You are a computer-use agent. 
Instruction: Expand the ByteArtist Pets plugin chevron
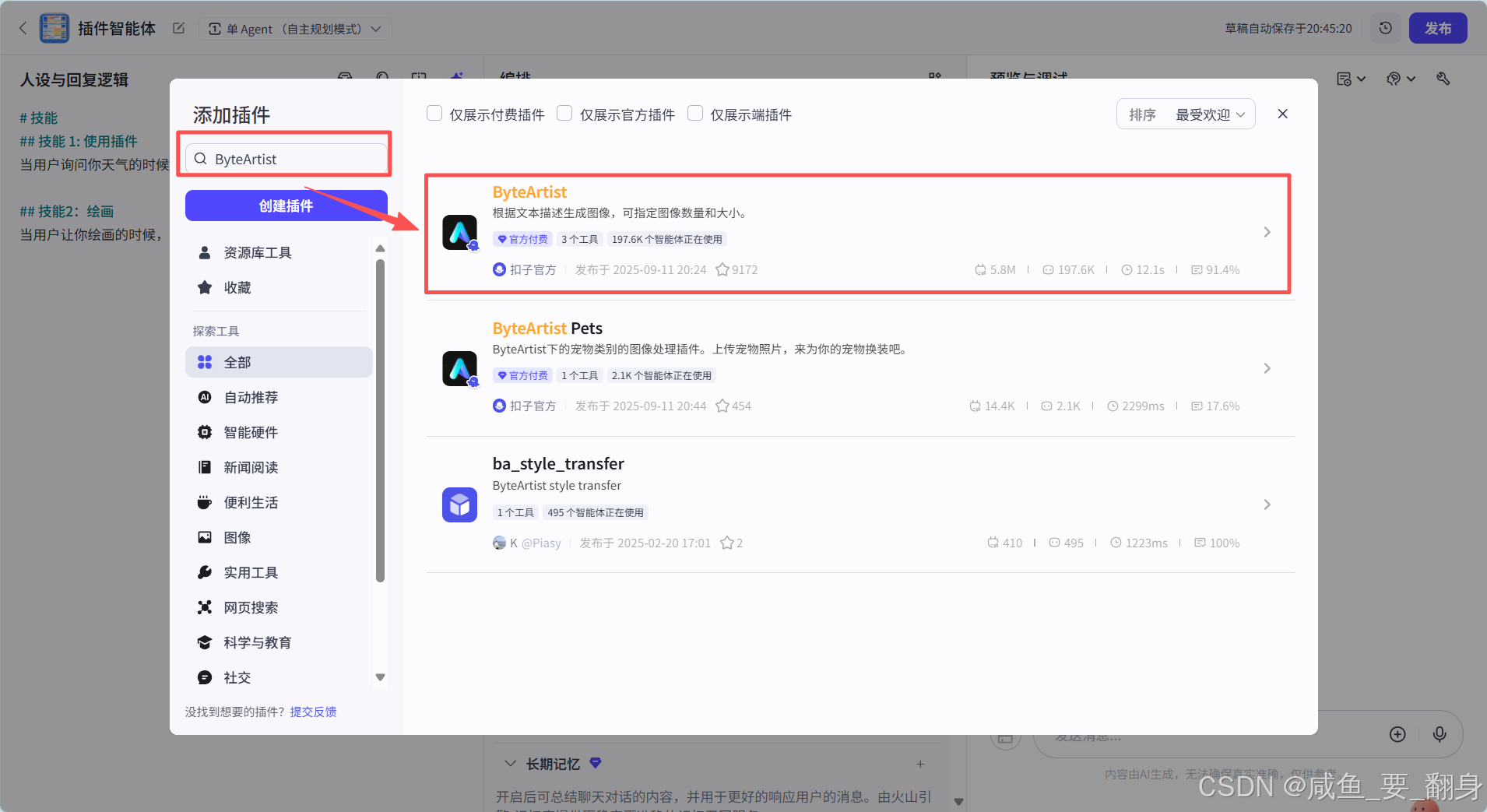pyautogui.click(x=1267, y=368)
